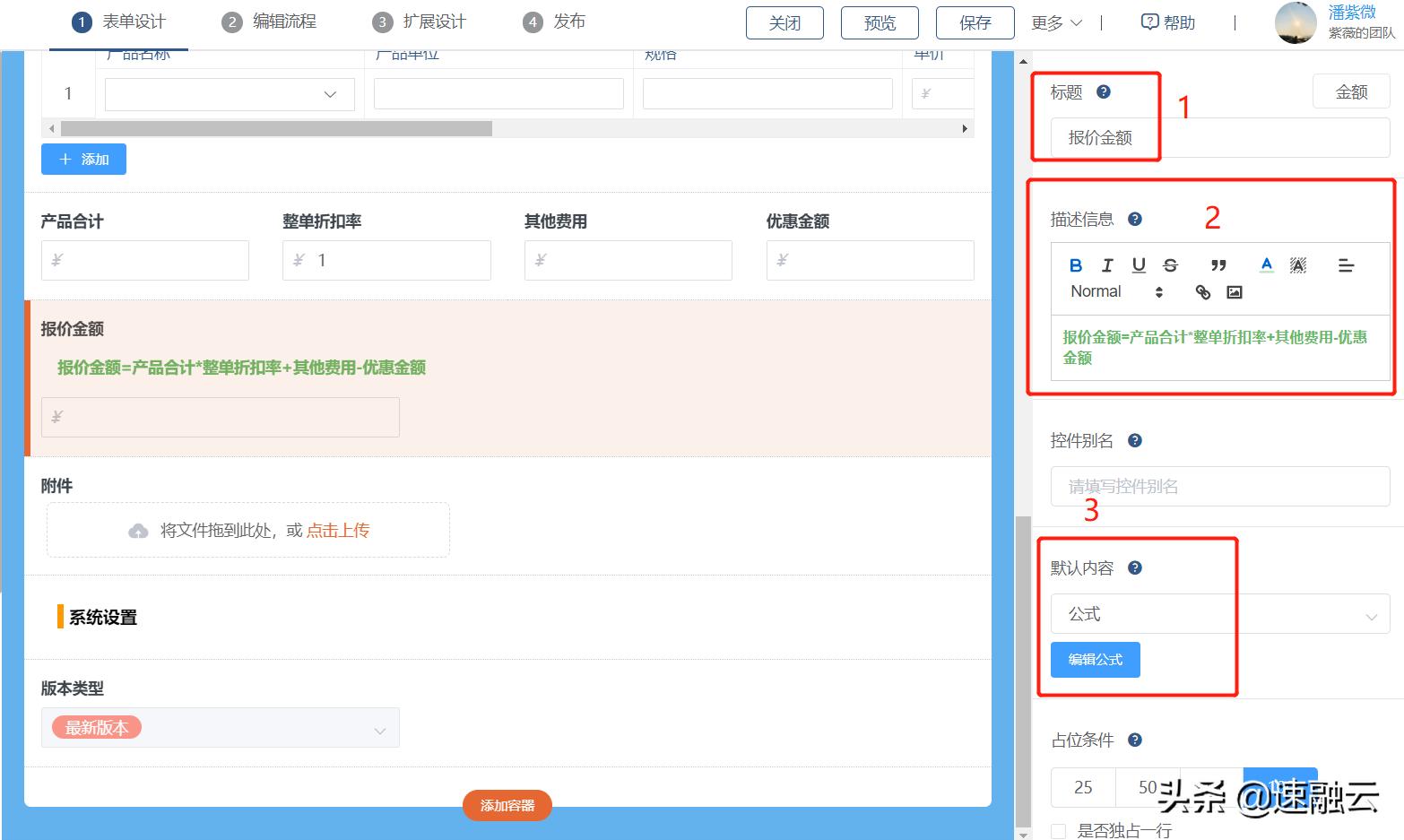Click the 控件别名 input field
Viewport: 1404px width, 840px height.
click(1218, 486)
